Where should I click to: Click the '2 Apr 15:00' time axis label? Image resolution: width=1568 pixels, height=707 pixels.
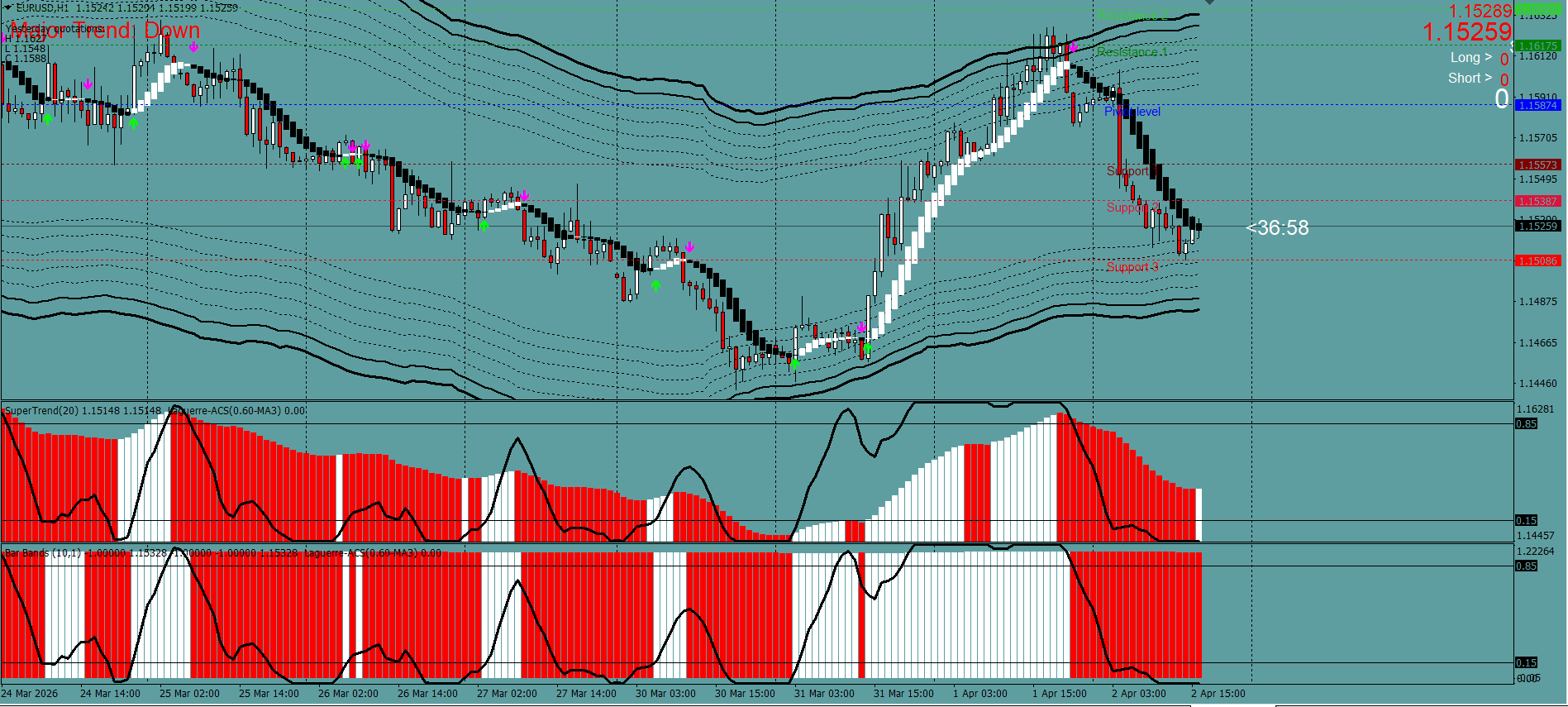pyautogui.click(x=1218, y=694)
